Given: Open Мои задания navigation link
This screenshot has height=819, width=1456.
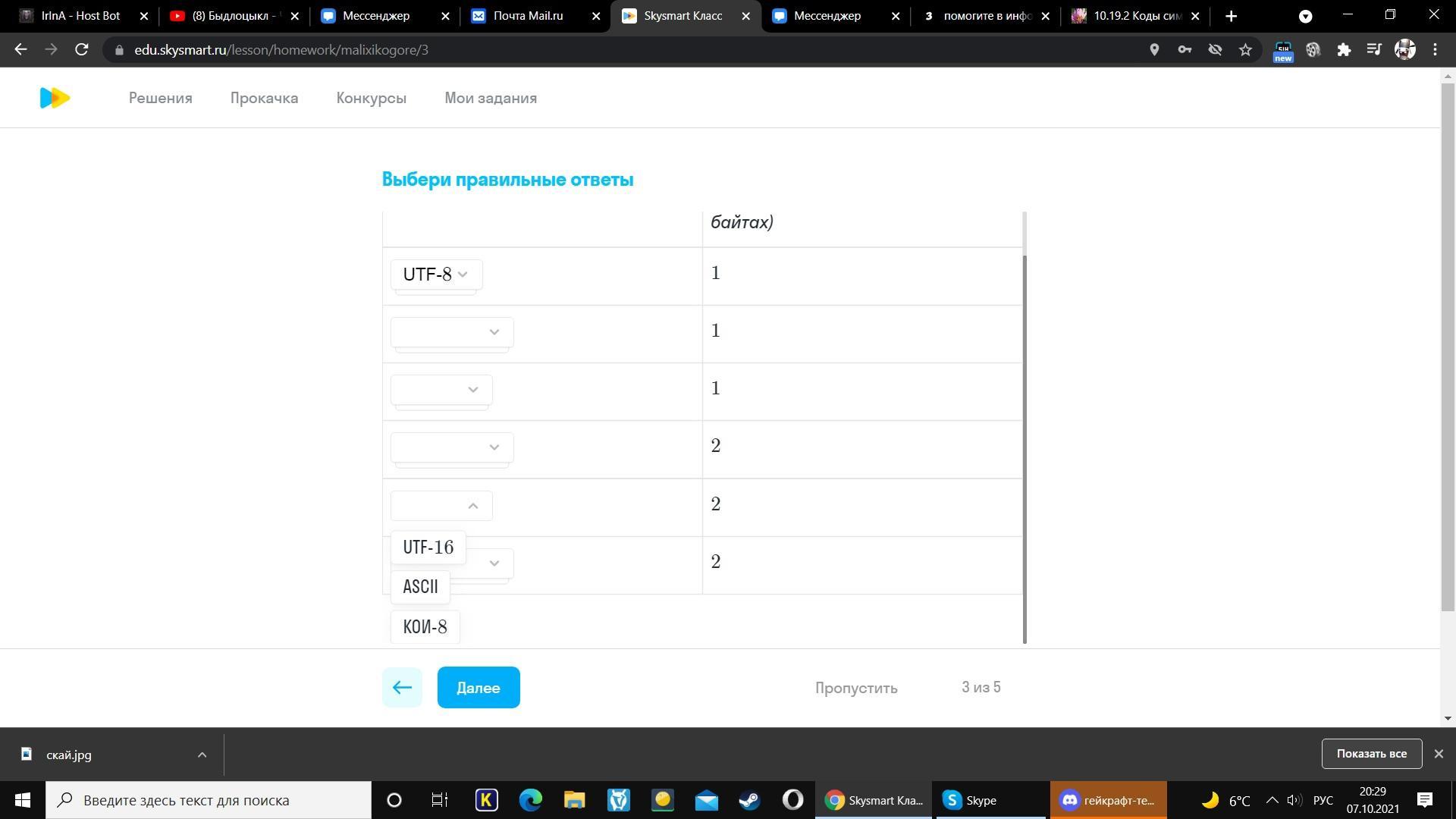Looking at the screenshot, I should click(491, 98).
